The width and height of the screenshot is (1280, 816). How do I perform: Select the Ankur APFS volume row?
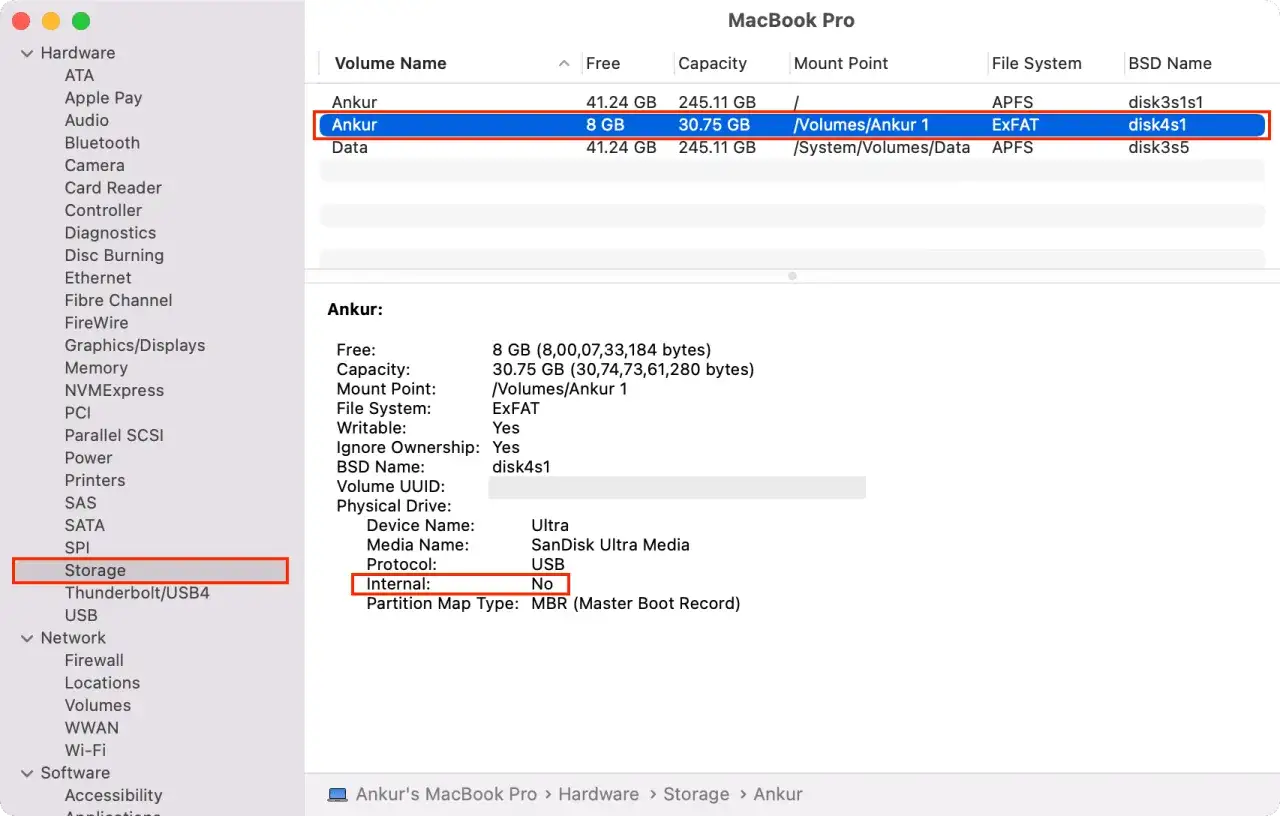792,102
